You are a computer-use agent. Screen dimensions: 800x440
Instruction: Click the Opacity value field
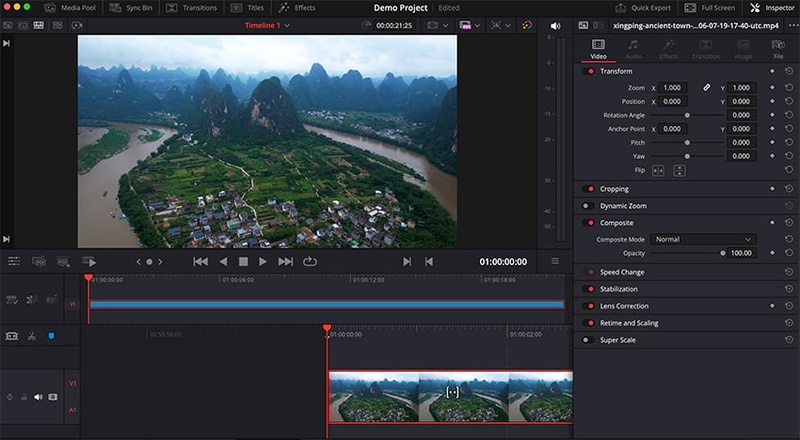[x=741, y=253]
